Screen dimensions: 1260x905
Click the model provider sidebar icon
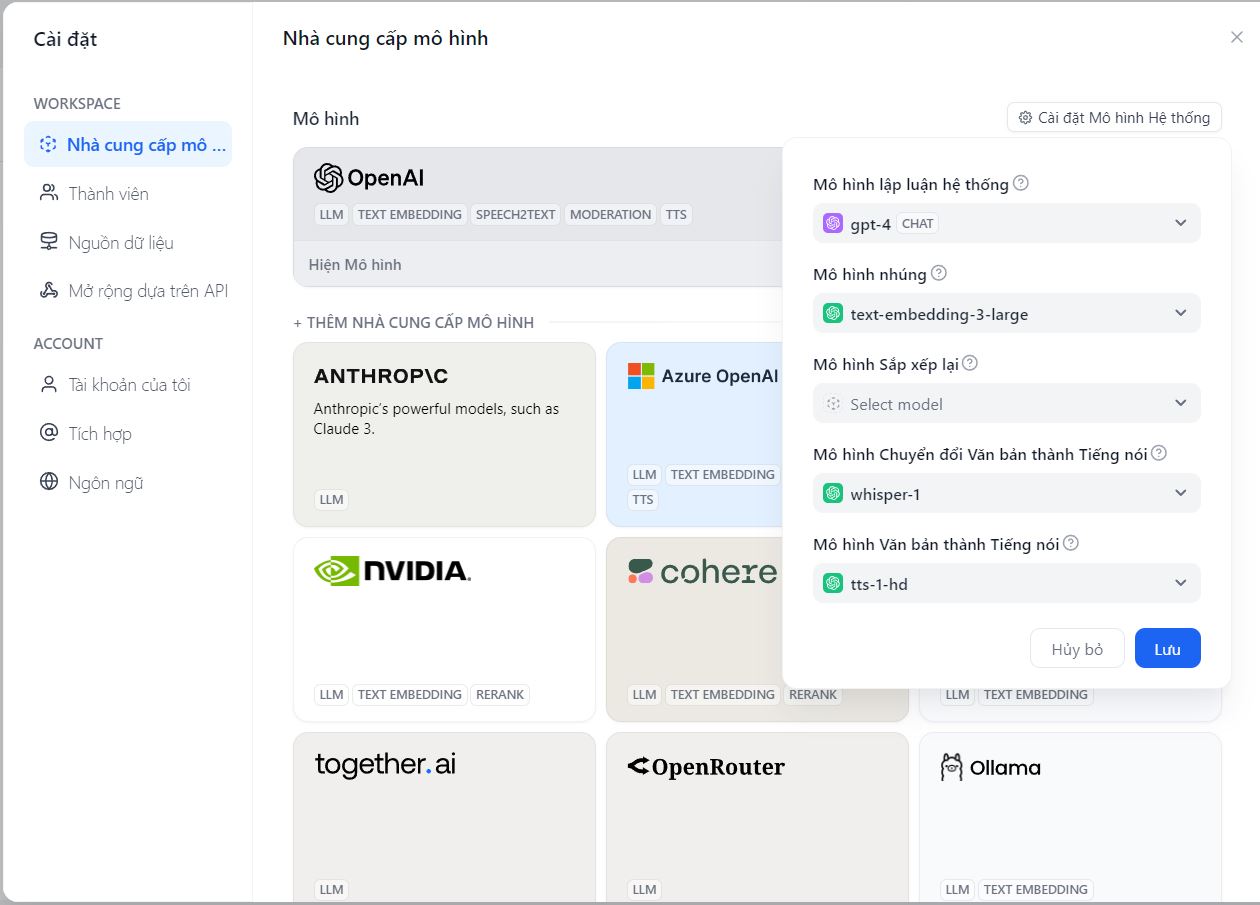48,144
